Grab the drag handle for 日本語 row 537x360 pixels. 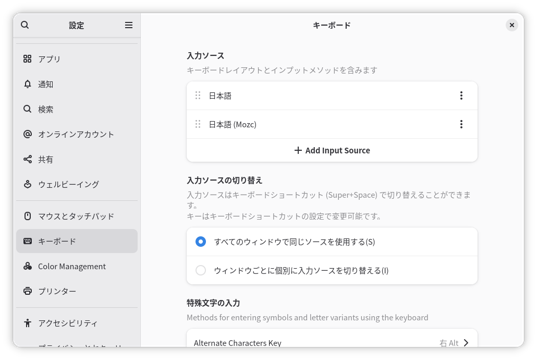198,96
